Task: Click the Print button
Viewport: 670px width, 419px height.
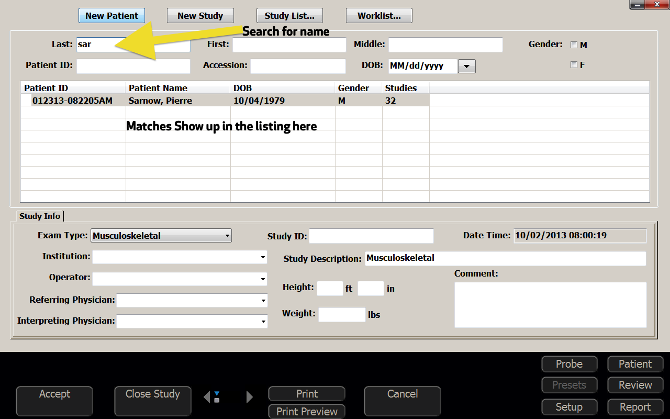Action: [307, 394]
